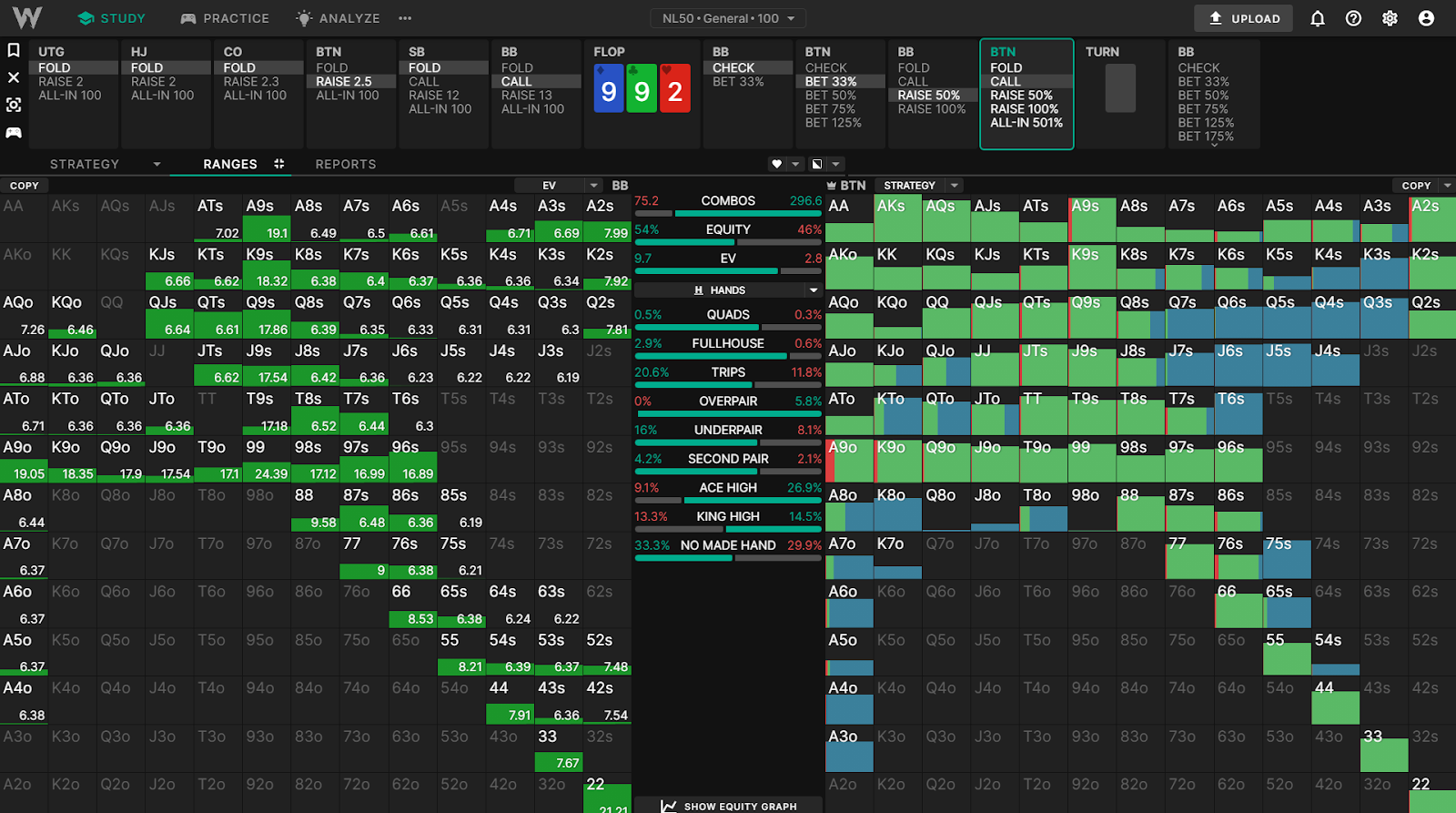The width and height of the screenshot is (1456, 813).
Task: Open the user account profile icon
Action: (x=1426, y=18)
